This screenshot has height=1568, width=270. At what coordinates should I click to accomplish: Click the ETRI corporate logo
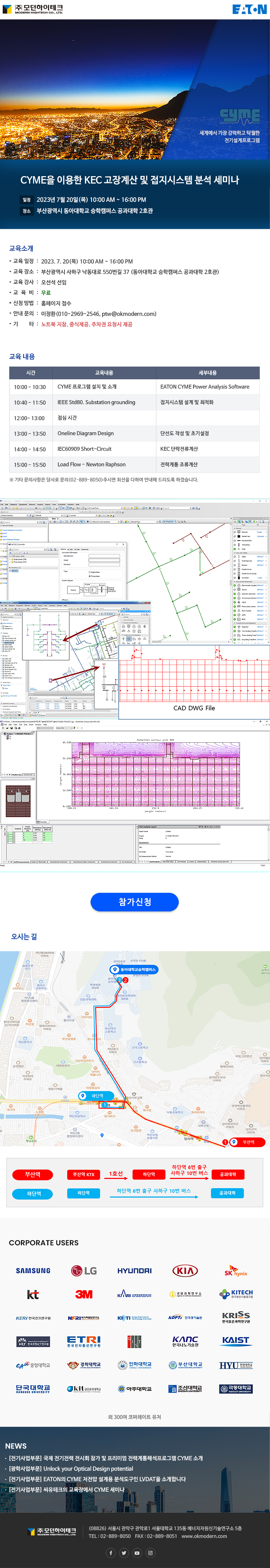tap(84, 1341)
